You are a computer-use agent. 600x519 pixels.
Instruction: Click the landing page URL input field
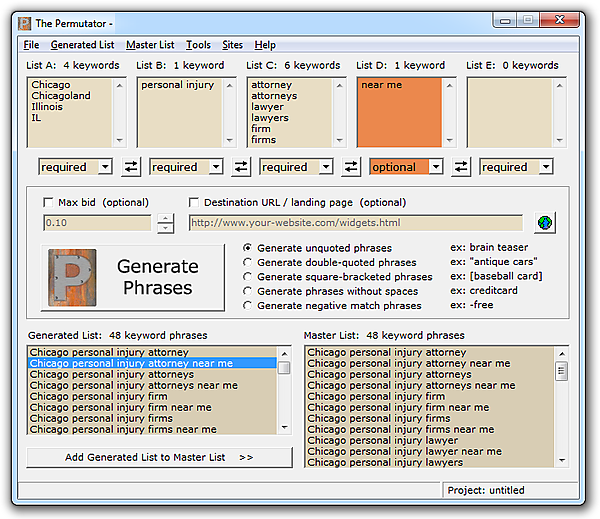pos(355,223)
